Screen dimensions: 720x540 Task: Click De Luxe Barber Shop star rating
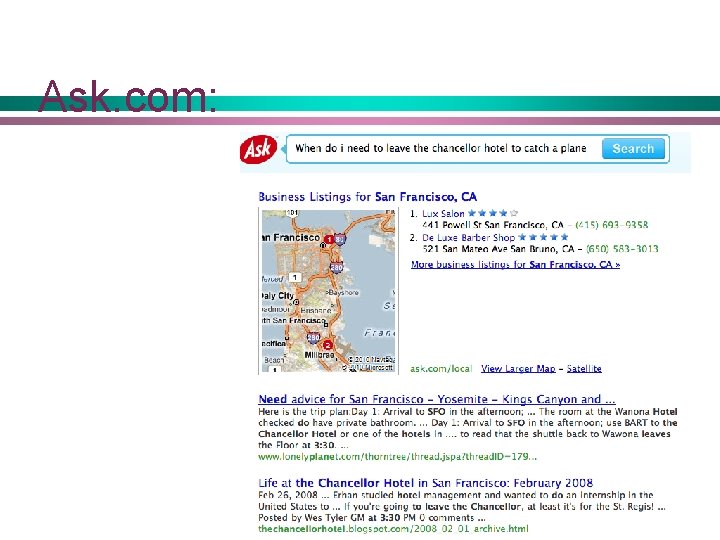(x=543, y=237)
